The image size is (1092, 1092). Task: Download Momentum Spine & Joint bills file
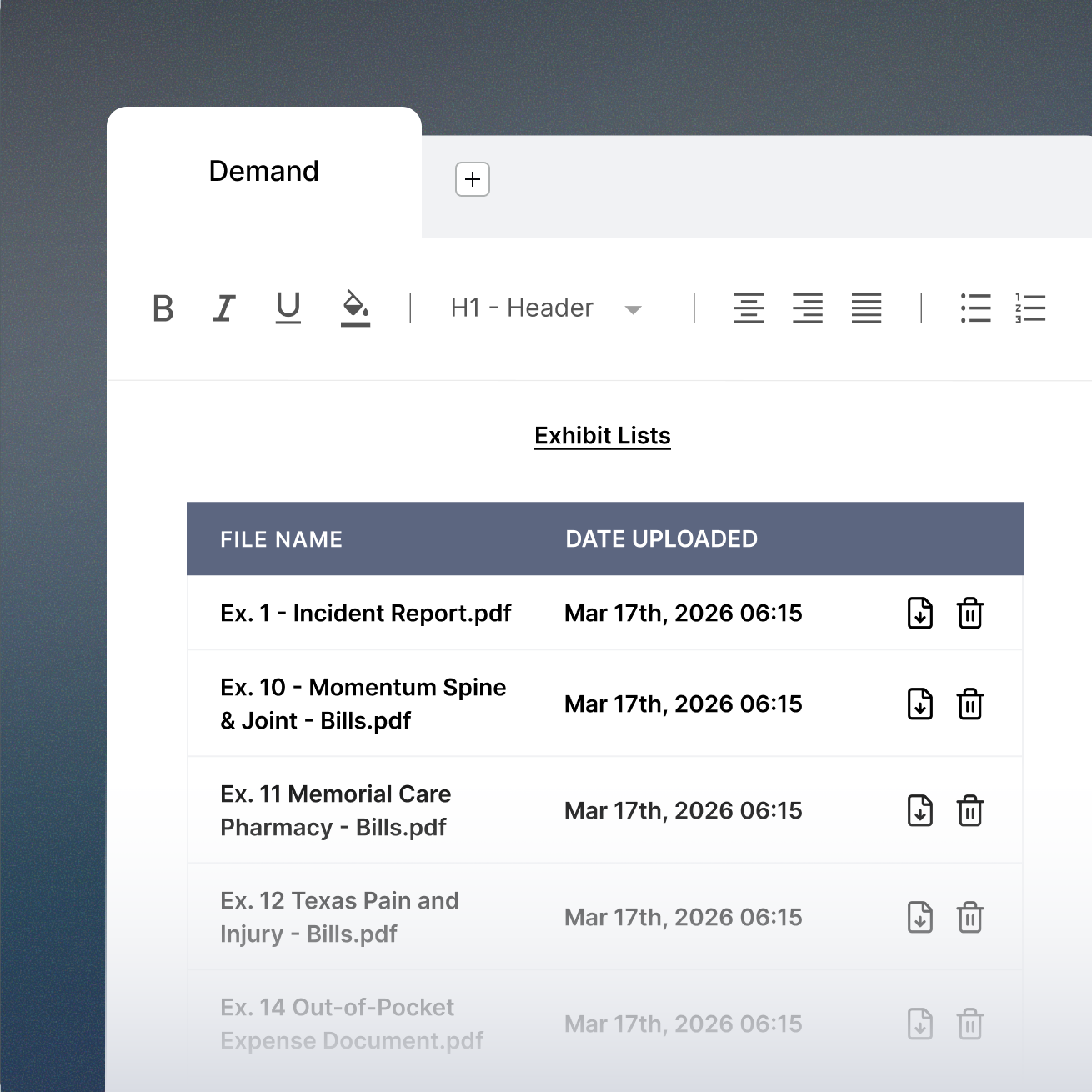pyautogui.click(x=920, y=704)
